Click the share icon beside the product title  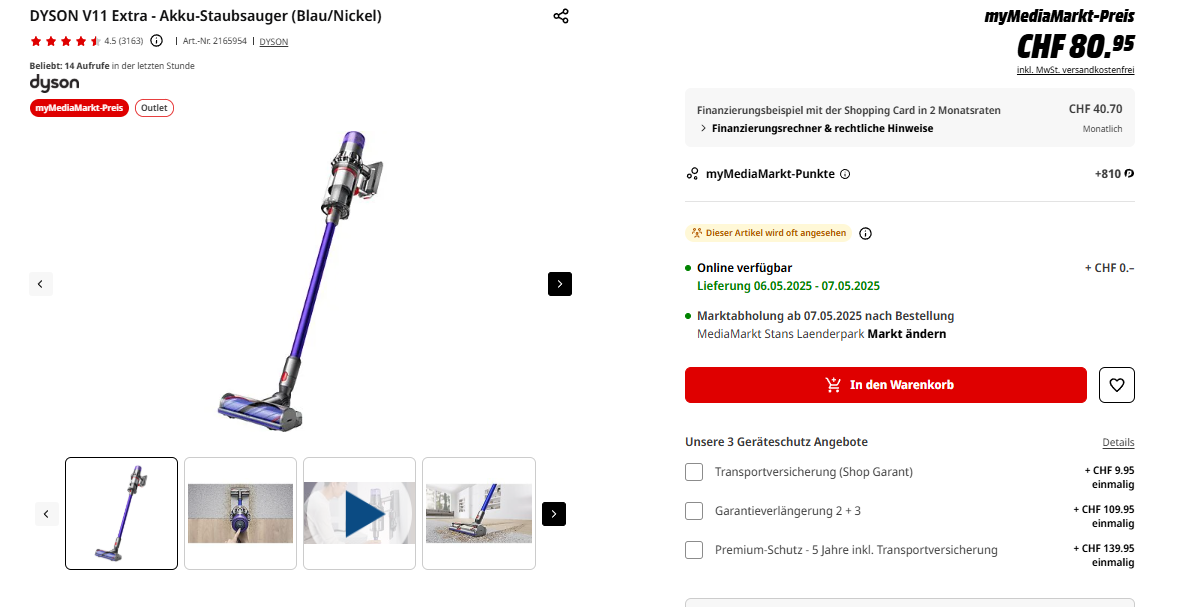[x=561, y=16]
